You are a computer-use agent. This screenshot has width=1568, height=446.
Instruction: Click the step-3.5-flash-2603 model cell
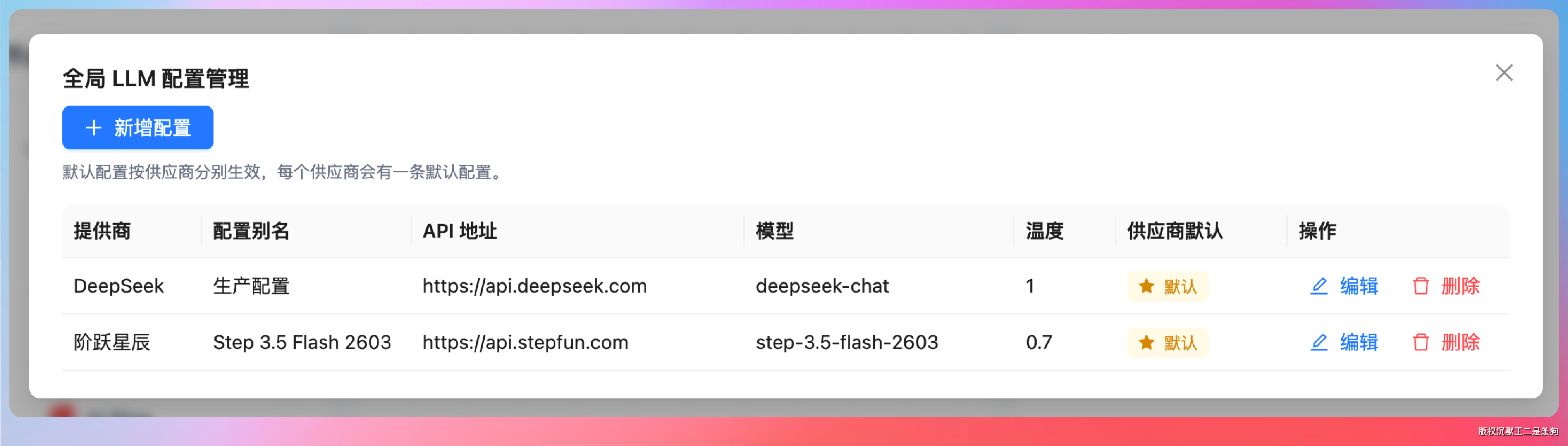847,343
